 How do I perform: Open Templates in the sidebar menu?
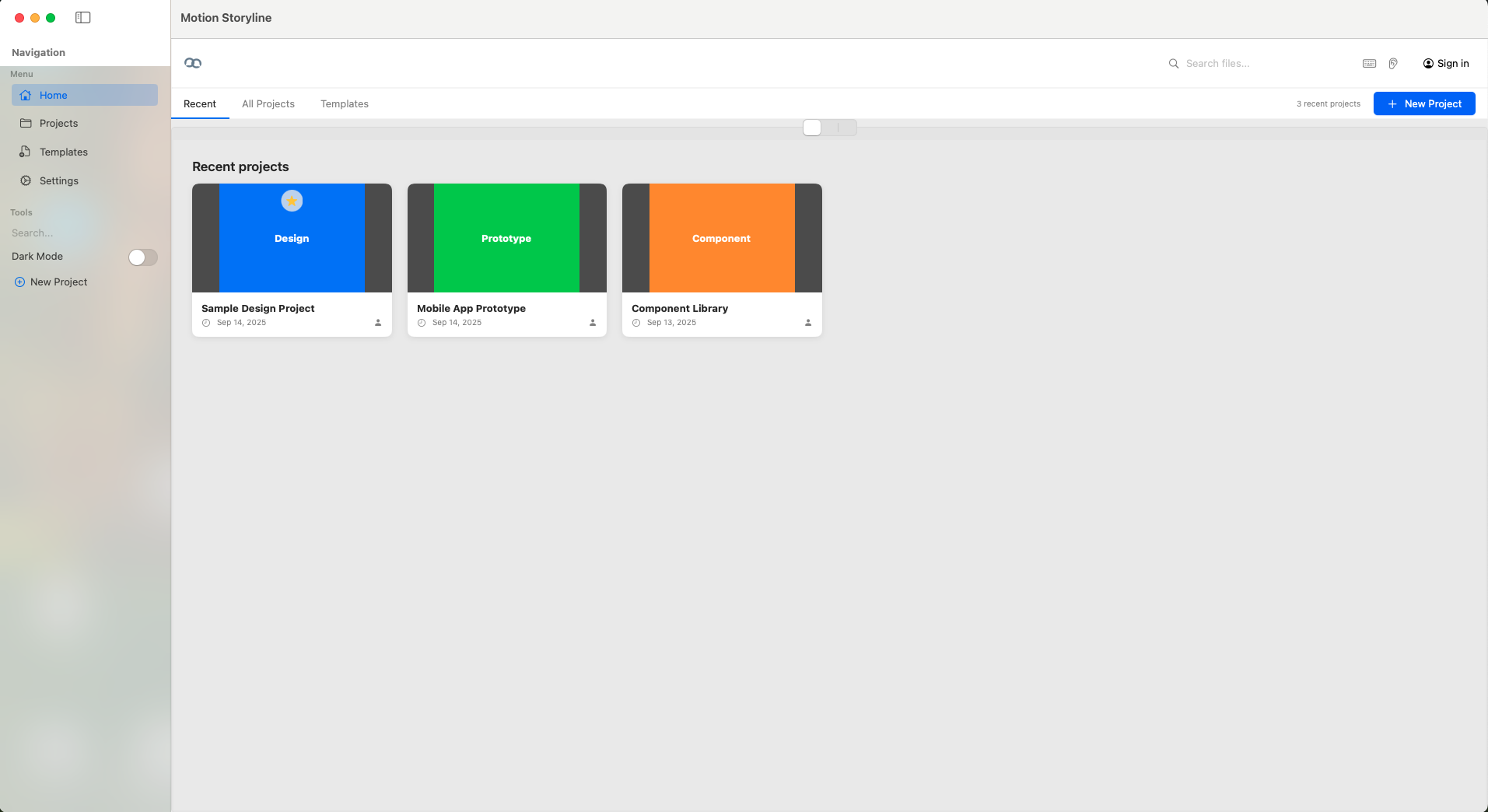click(x=85, y=152)
